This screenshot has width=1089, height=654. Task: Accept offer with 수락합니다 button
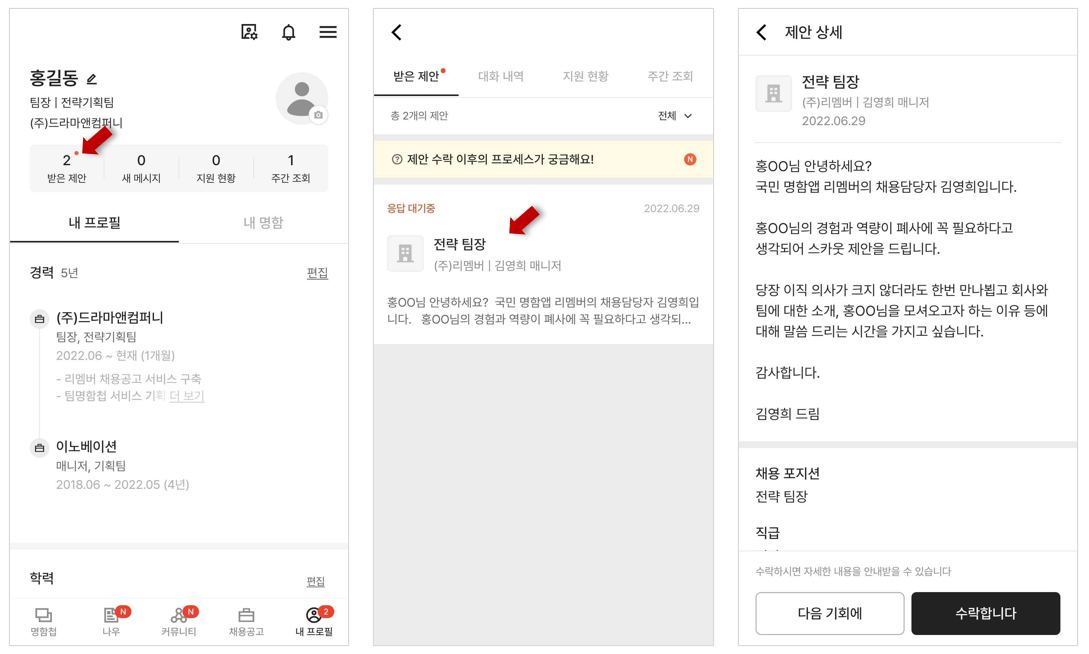[986, 613]
